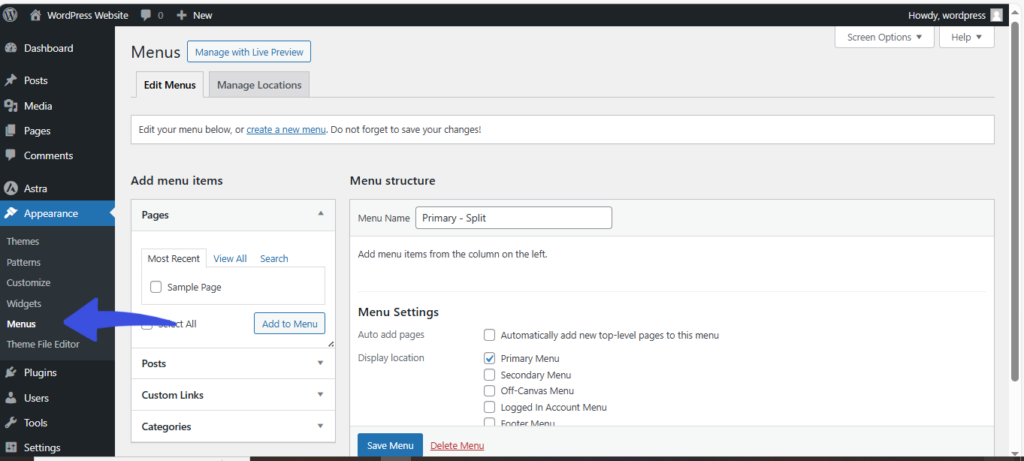Open Media label in sidebar
The image size is (1024, 461).
38,106
